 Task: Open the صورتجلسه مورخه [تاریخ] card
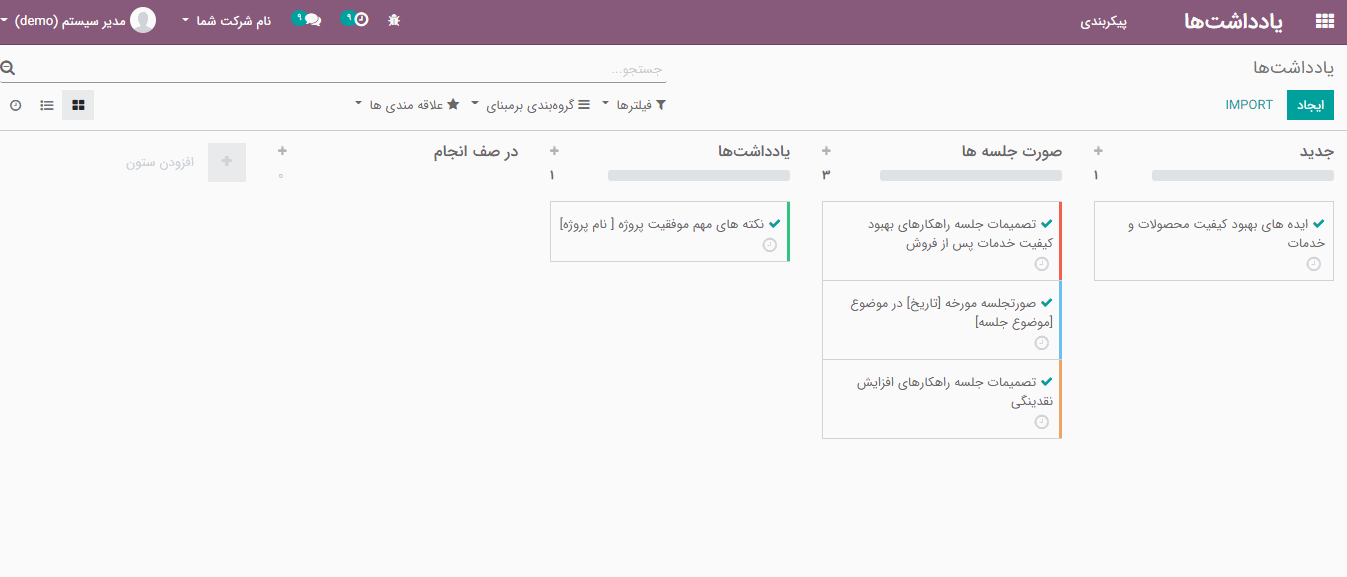[x=941, y=320]
